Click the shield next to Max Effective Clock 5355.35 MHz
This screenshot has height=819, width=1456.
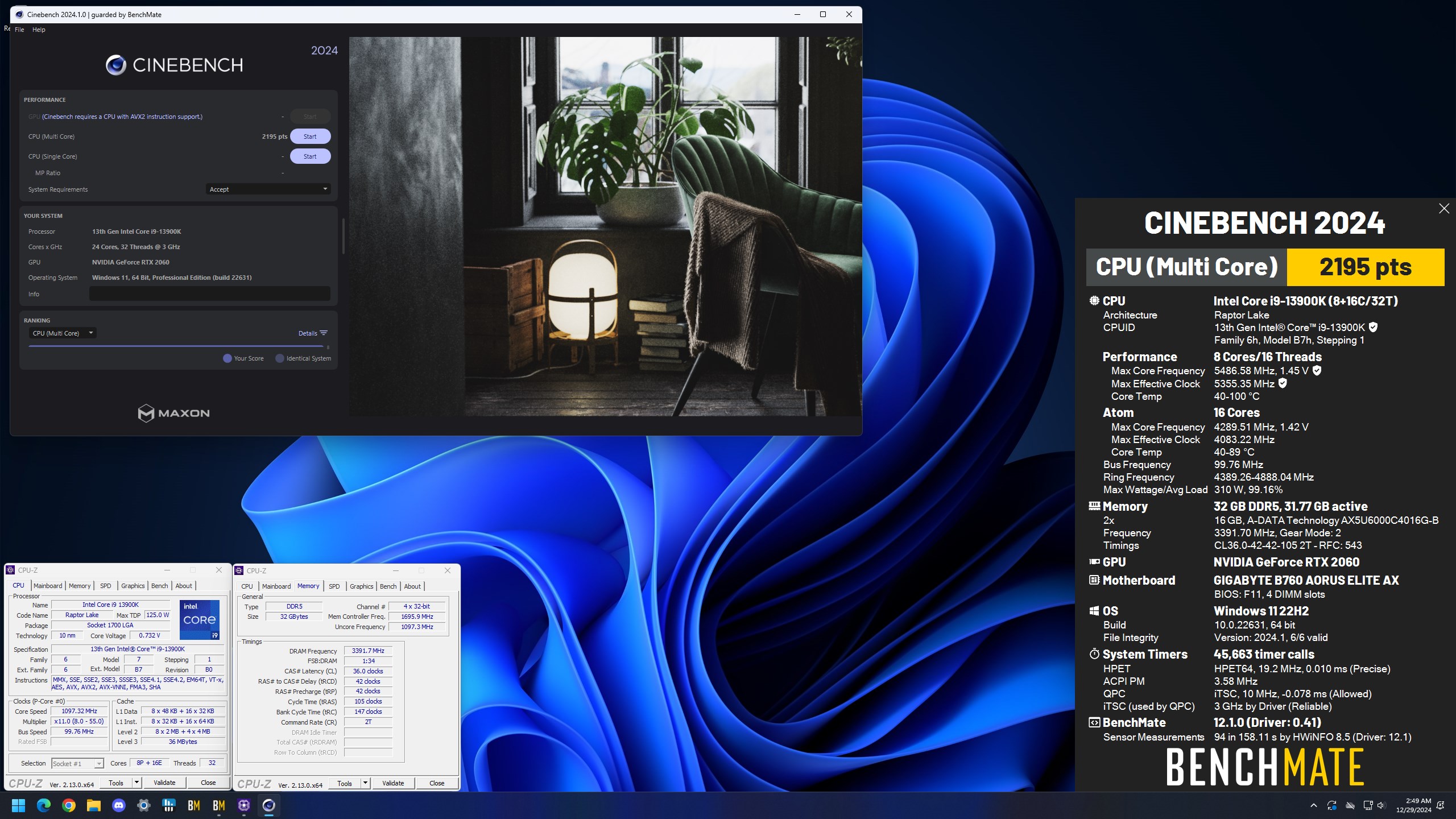[1283, 383]
